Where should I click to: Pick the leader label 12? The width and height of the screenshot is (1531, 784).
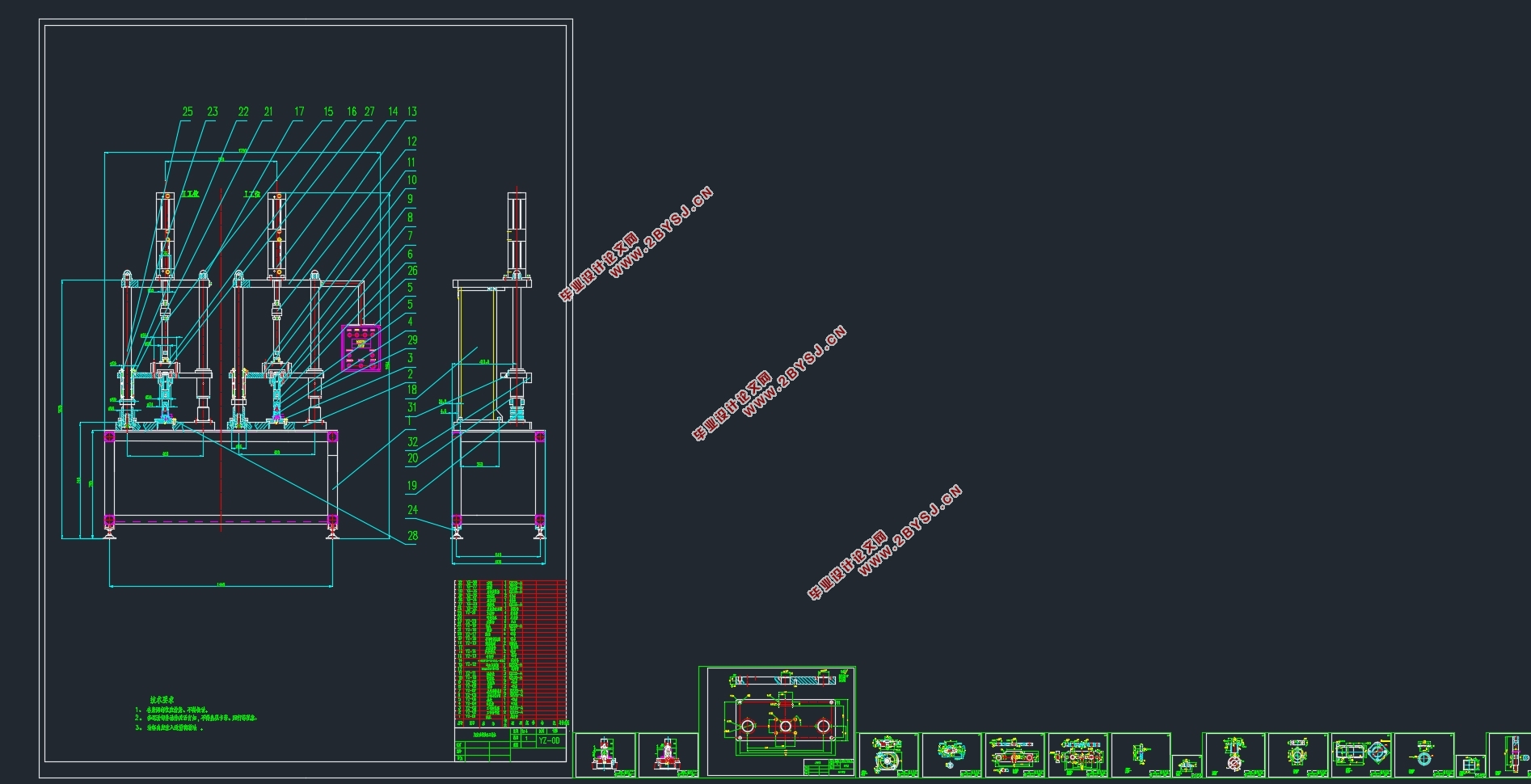pyautogui.click(x=411, y=141)
